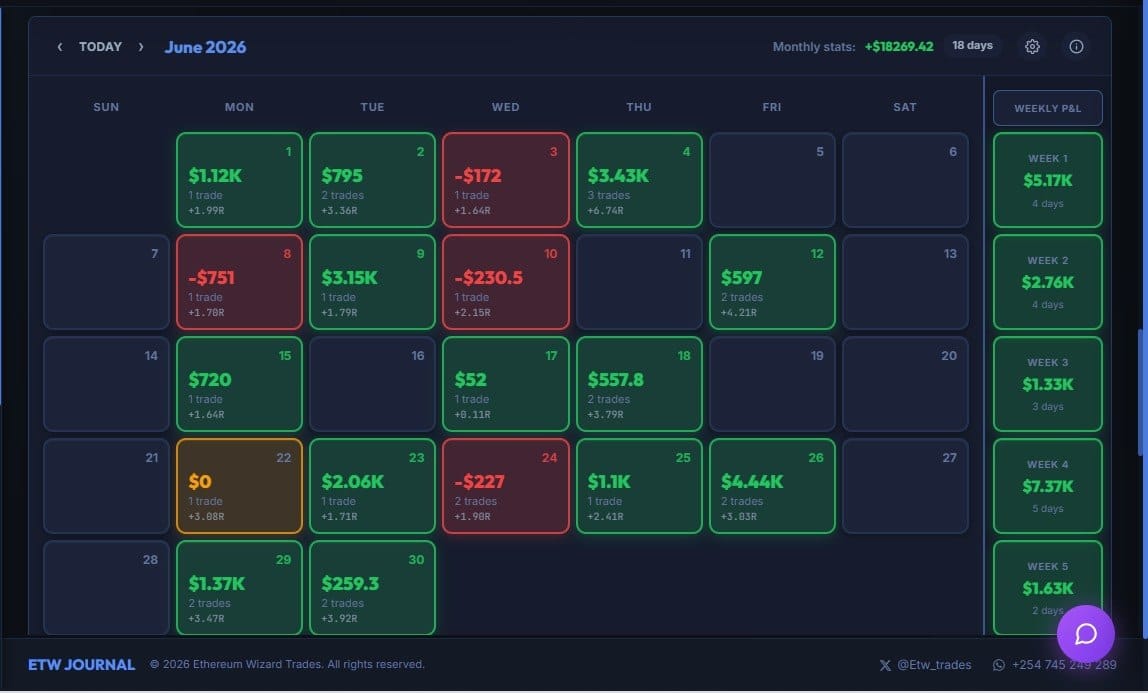Screen dimensions: 1148x693
Task: Select empty day 6
Action: click(906, 180)
